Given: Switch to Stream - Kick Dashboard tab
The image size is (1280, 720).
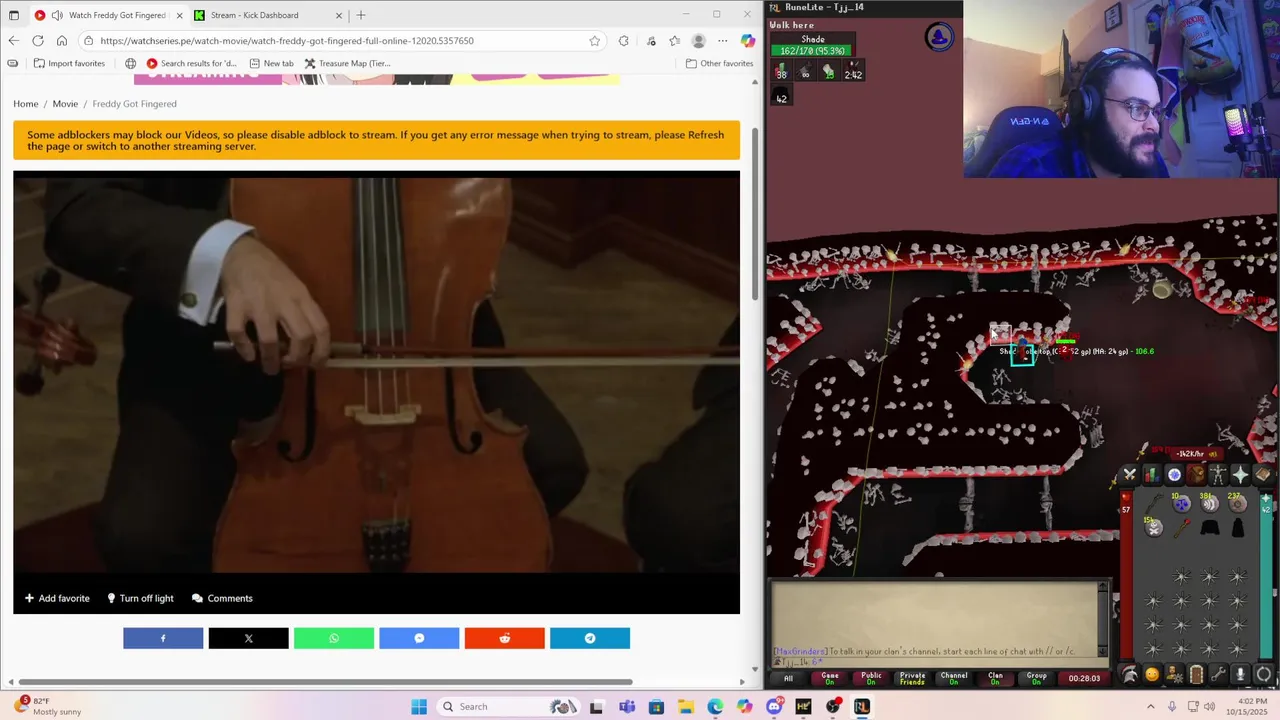Looking at the screenshot, I should point(268,15).
